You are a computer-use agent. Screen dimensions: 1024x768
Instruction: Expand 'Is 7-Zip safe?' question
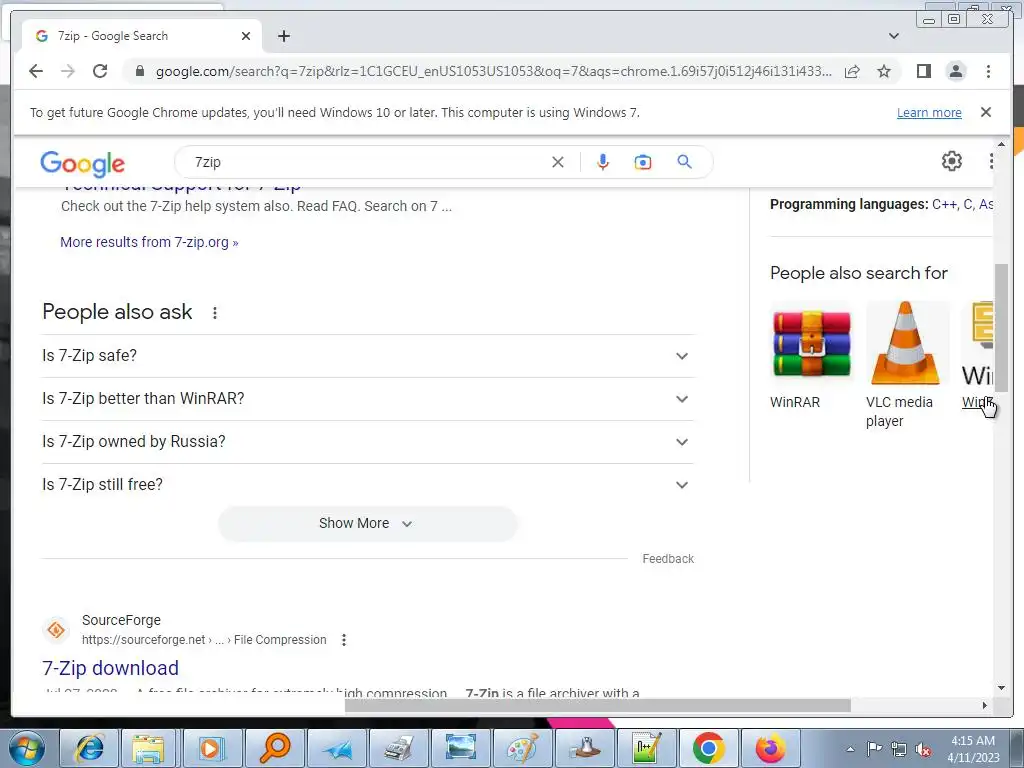367,356
